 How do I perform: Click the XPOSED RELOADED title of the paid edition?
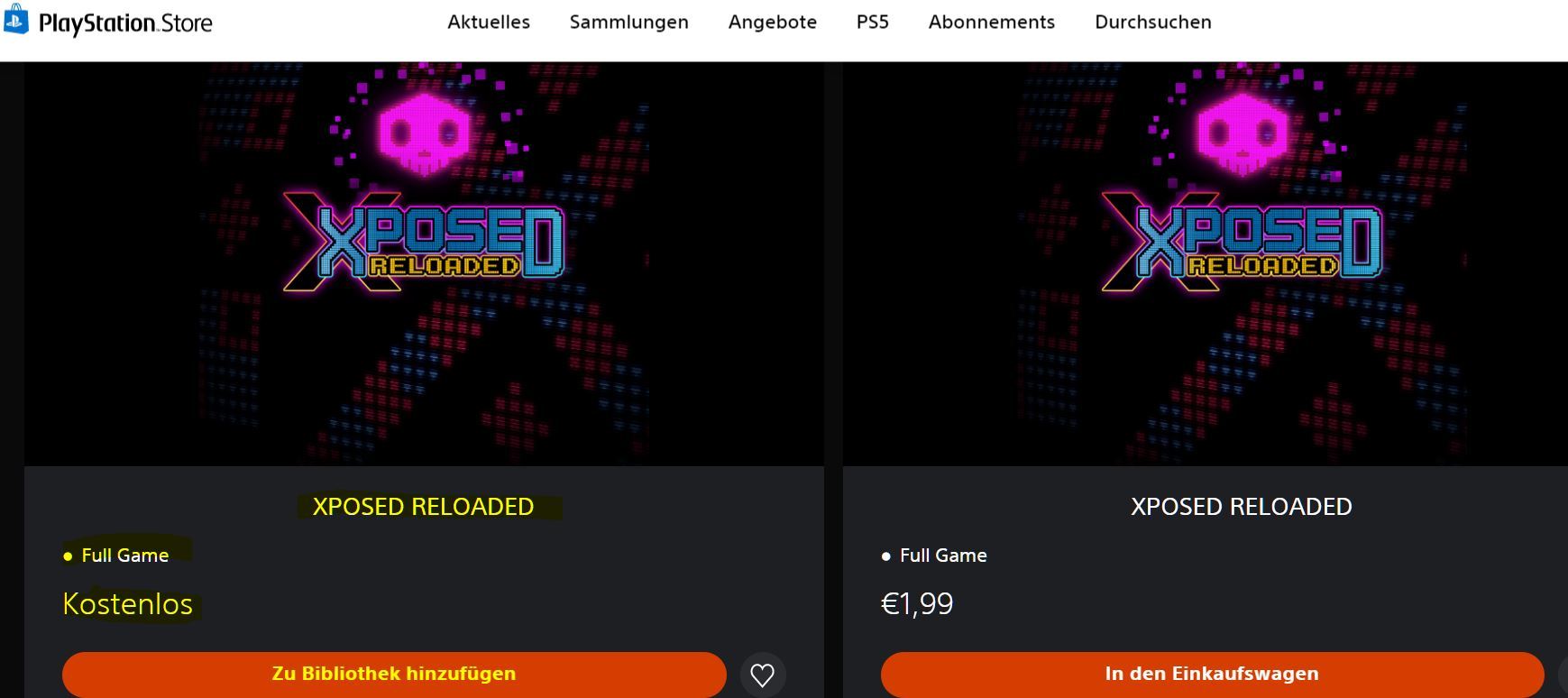coord(1242,507)
